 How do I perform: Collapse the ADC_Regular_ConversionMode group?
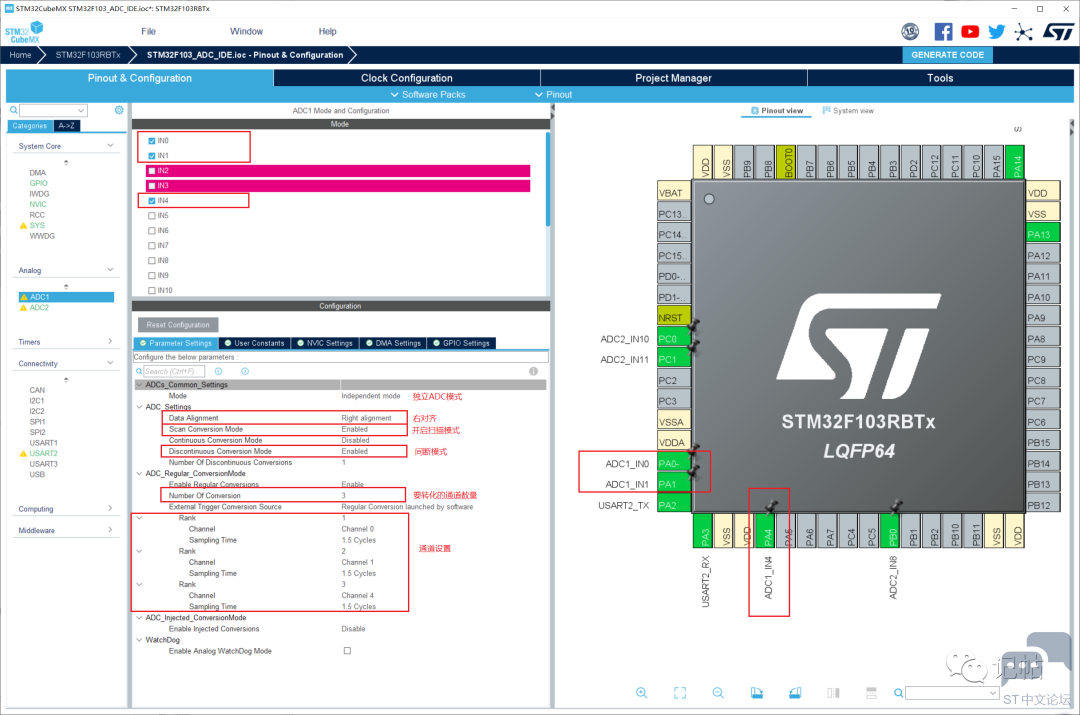click(139, 474)
